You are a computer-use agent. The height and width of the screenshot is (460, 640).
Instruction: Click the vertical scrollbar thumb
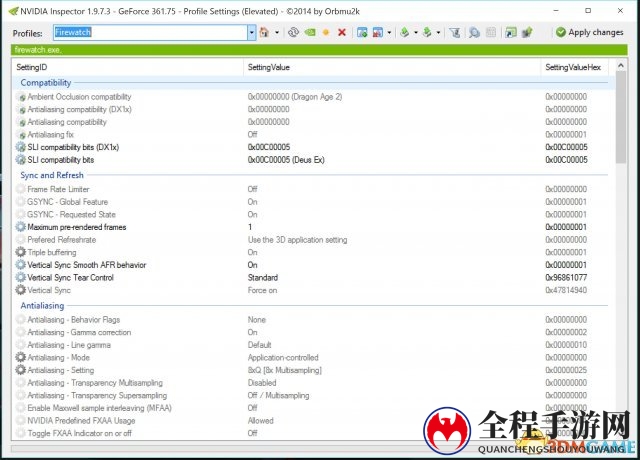pos(621,118)
